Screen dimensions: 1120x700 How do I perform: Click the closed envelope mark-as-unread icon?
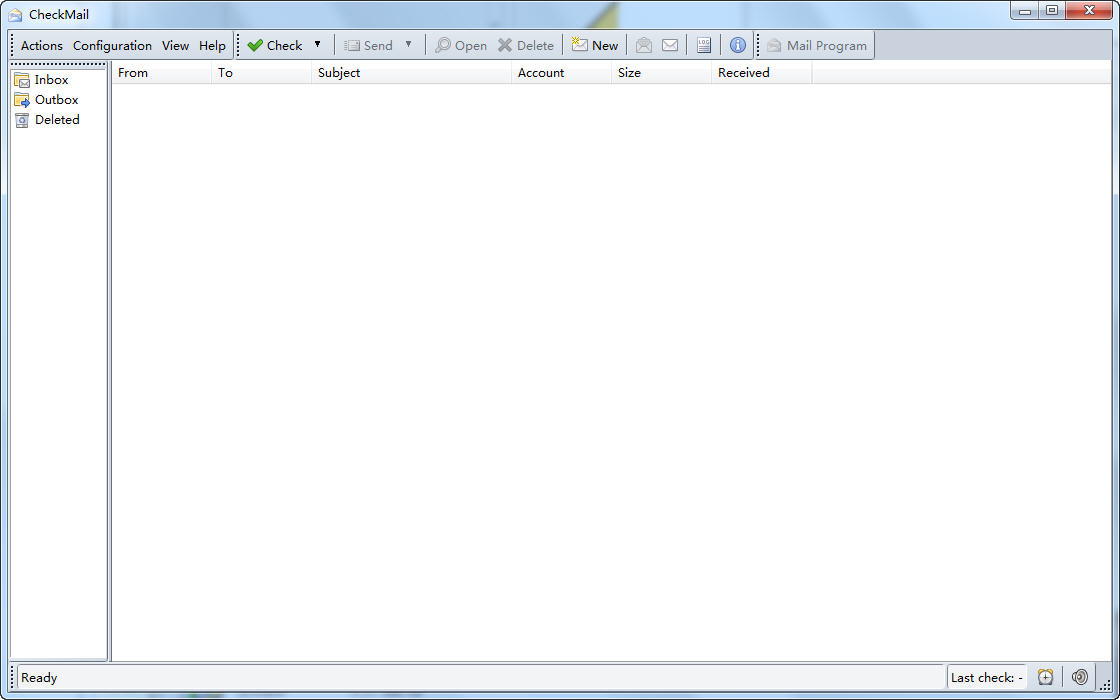point(670,46)
